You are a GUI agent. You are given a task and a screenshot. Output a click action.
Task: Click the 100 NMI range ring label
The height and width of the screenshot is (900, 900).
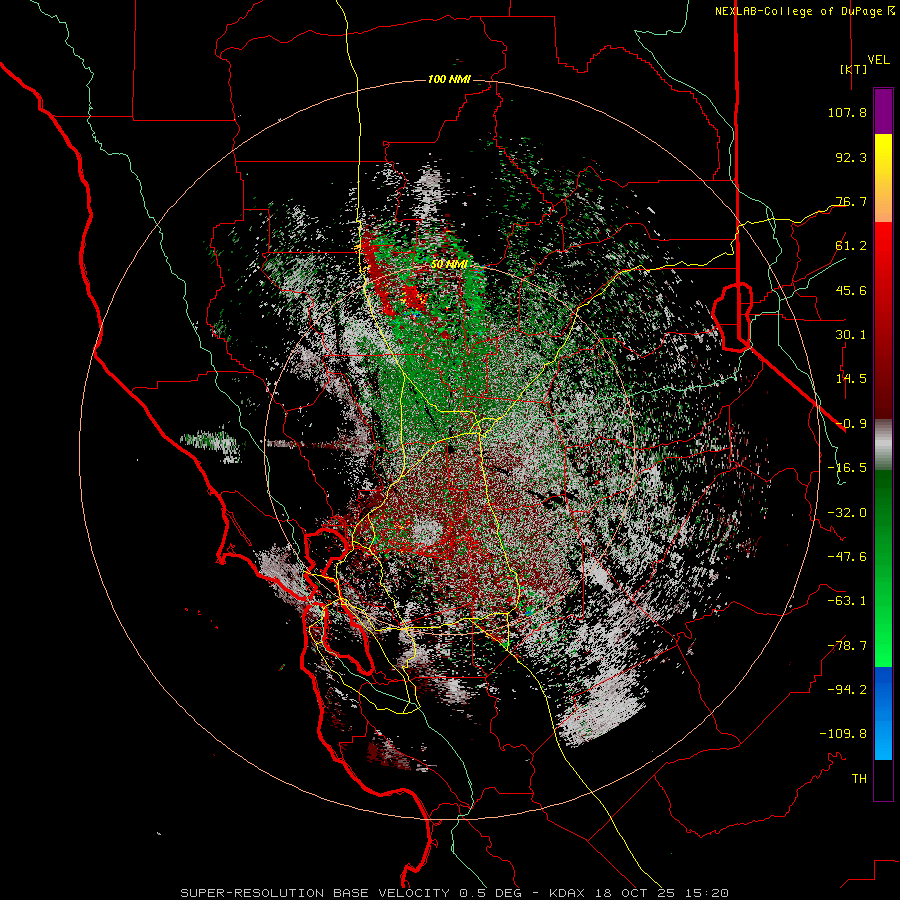449,79
